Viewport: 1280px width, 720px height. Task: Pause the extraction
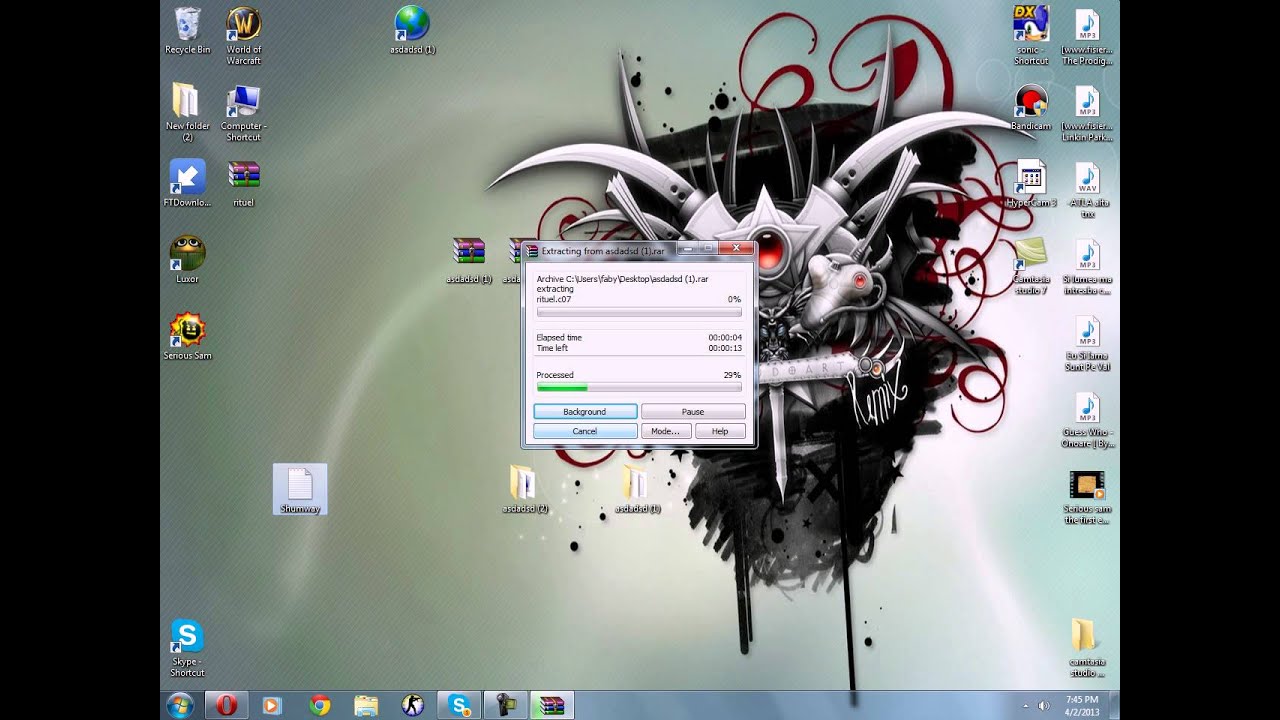click(693, 411)
